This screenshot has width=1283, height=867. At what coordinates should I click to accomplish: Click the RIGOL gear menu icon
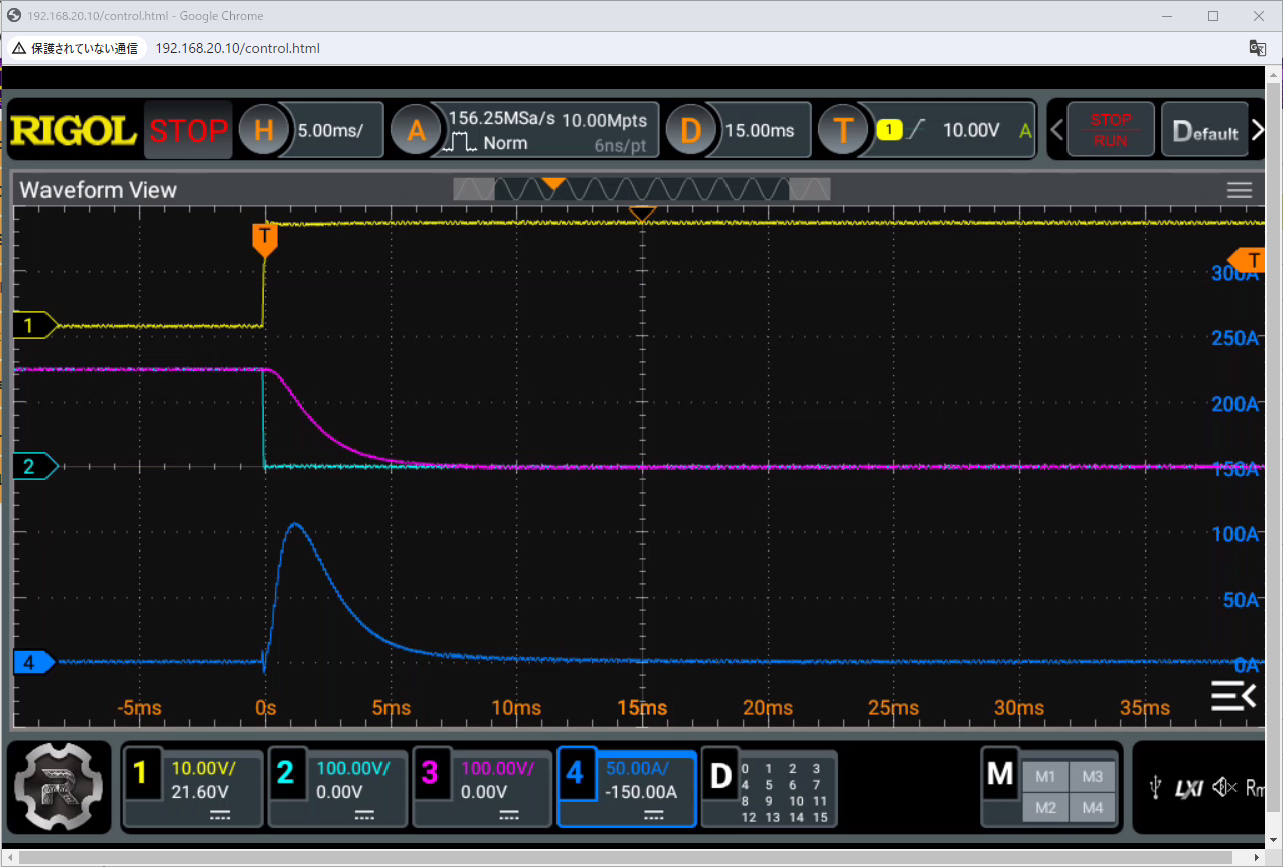tap(60, 786)
